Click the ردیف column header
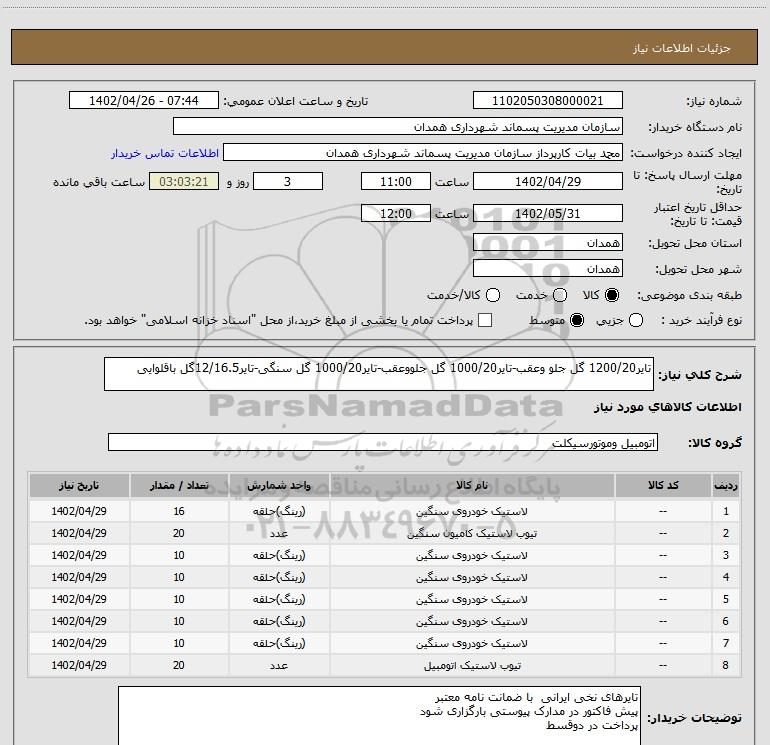 pos(726,485)
